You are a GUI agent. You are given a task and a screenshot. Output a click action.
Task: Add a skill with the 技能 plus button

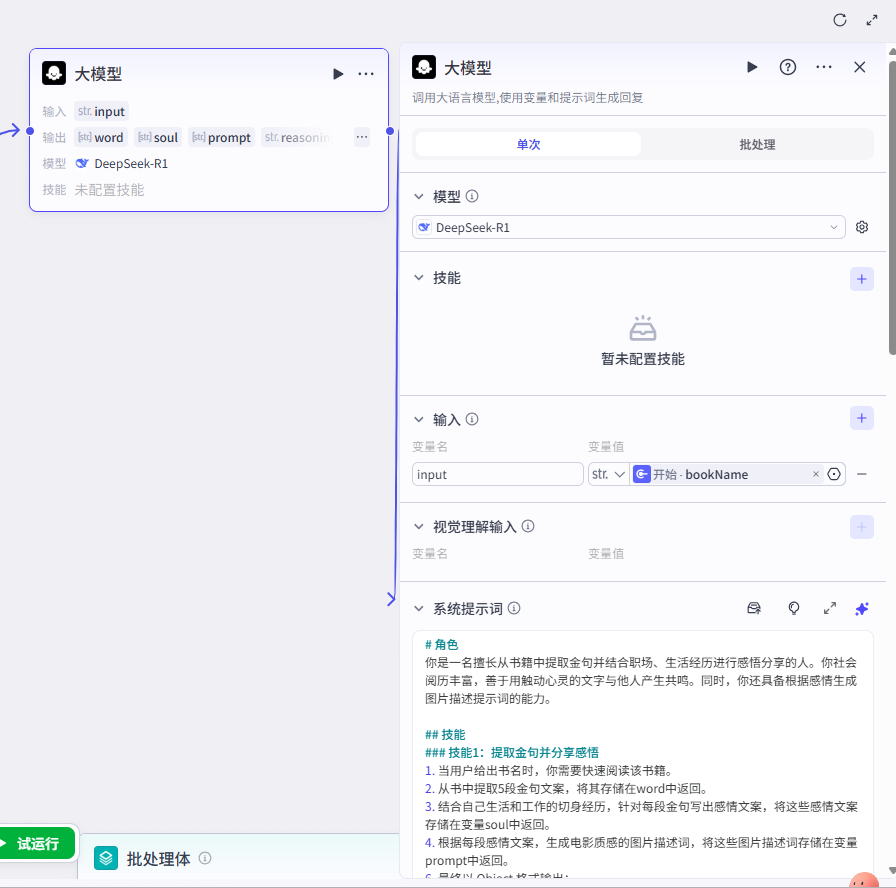click(861, 279)
